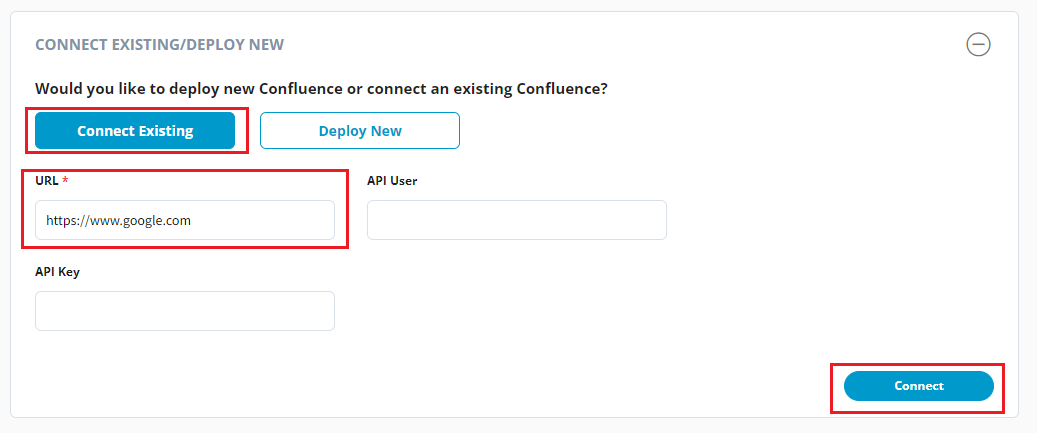Screen dimensions: 1037x437
Task: Click the URL field label
Action: point(47,181)
